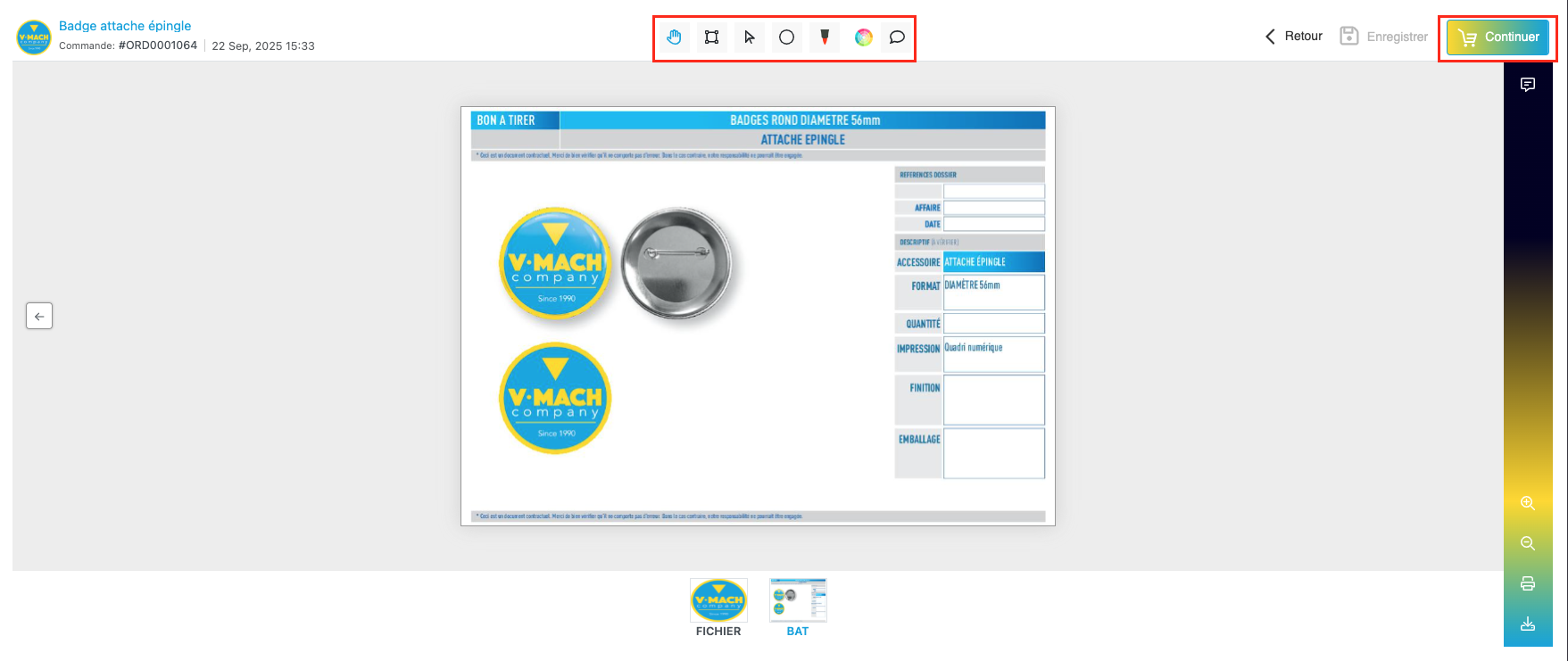Click the Continuer cart button
The width and height of the screenshot is (1568, 661).
click(1497, 37)
